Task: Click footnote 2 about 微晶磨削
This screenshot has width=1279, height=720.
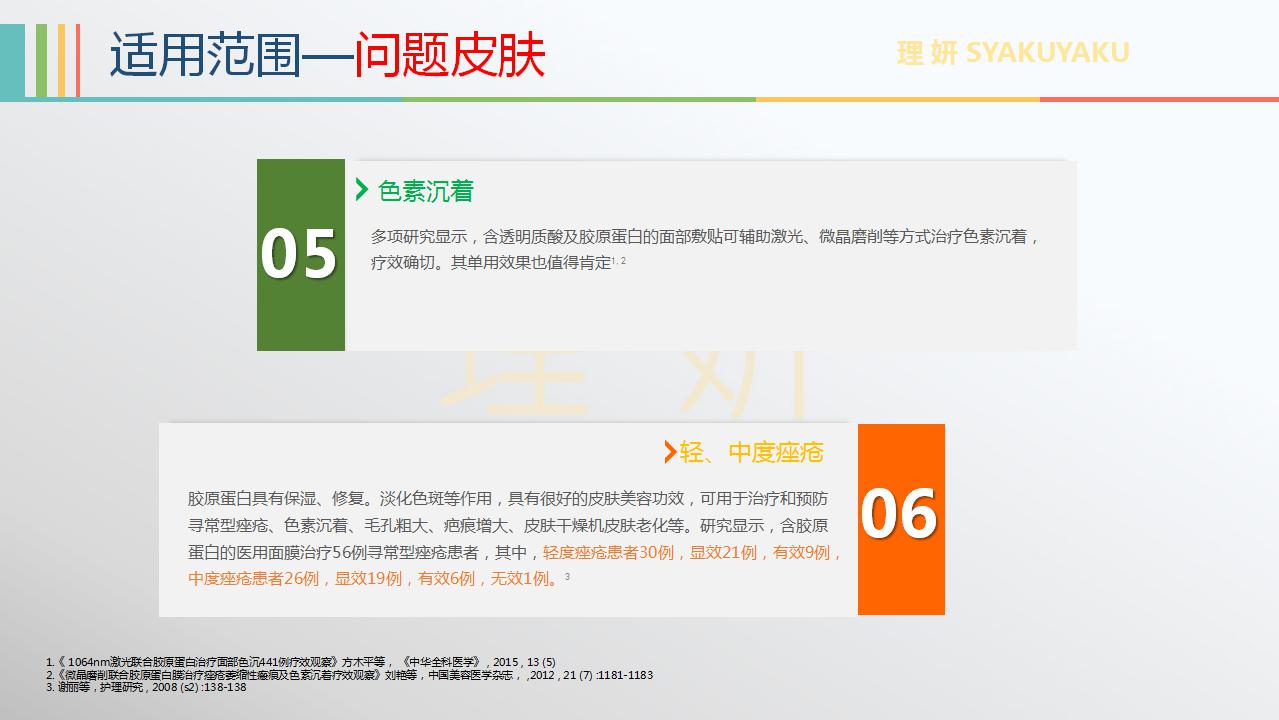Action: tap(349, 675)
